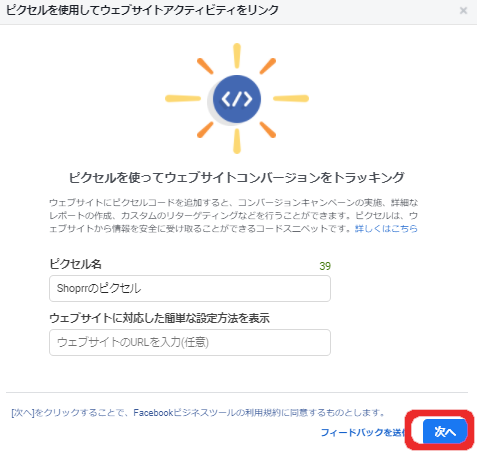Click heading ピクセルを使ってウェブサイトコンバージョンをトラッキング
The height and width of the screenshot is (452, 477).
[x=237, y=177]
